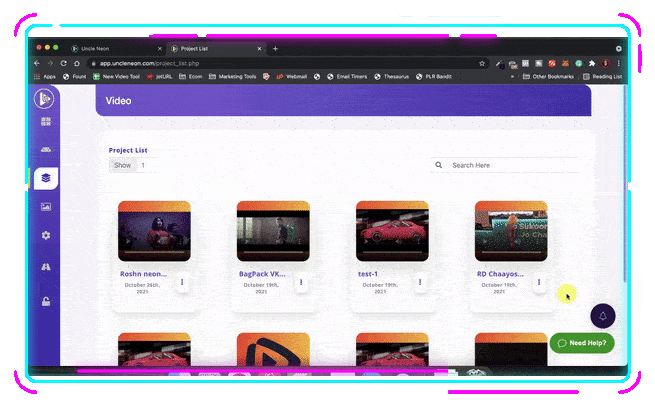
Task: Open the Thesaurus bookmark
Action: click(392, 76)
